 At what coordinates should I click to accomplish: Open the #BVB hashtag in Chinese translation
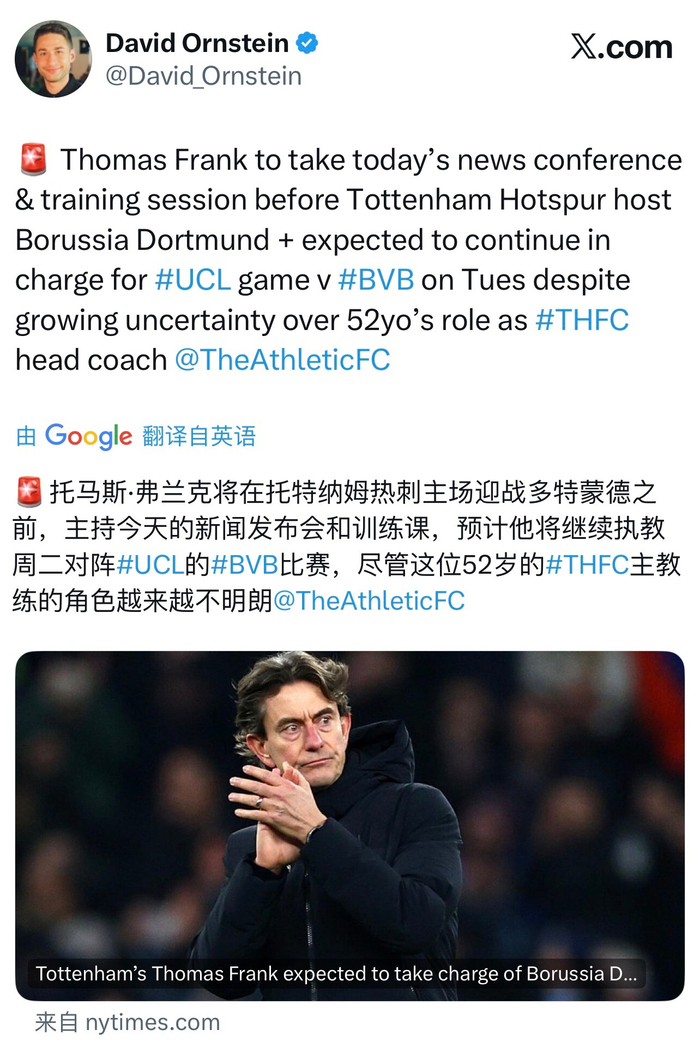(244, 565)
